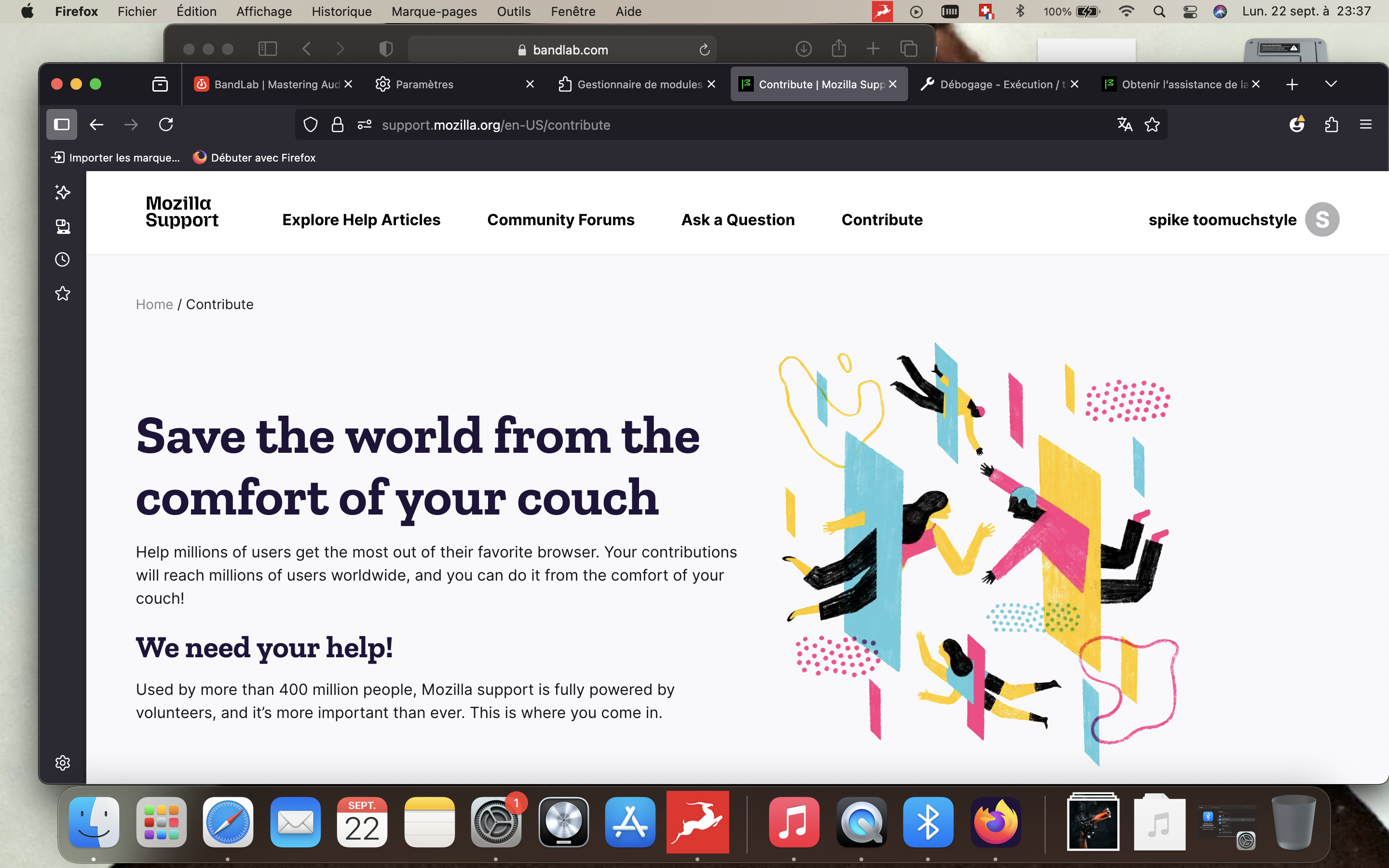Open the extensions puzzle icon
This screenshot has height=868, width=1389.
pos(1332,124)
